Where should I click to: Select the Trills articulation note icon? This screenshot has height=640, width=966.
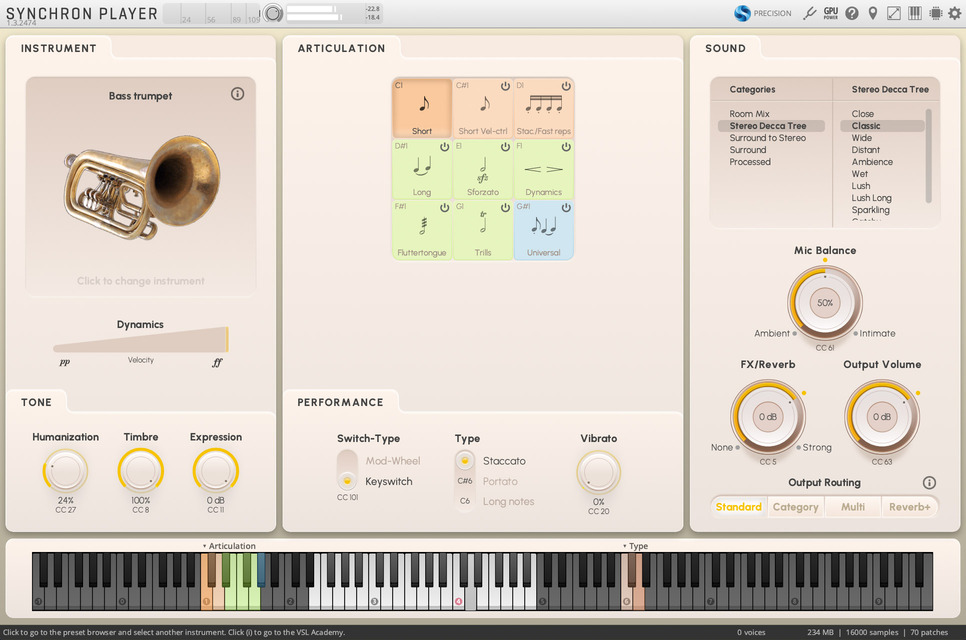483,222
